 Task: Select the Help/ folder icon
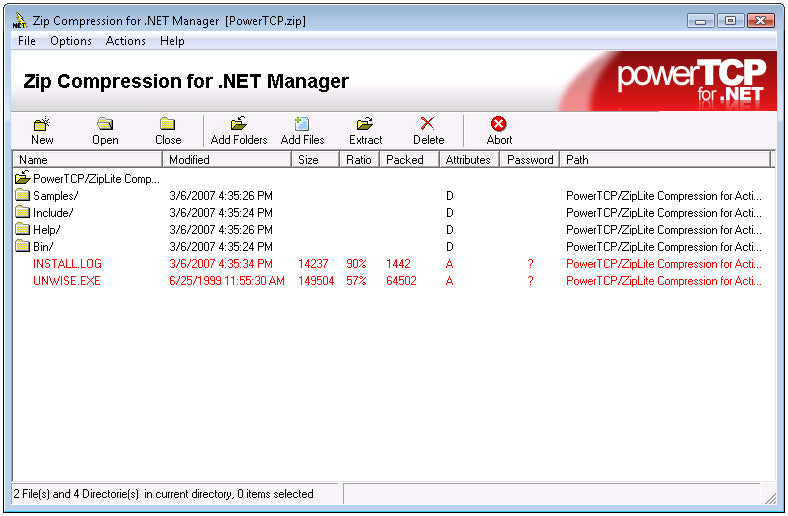click(23, 229)
